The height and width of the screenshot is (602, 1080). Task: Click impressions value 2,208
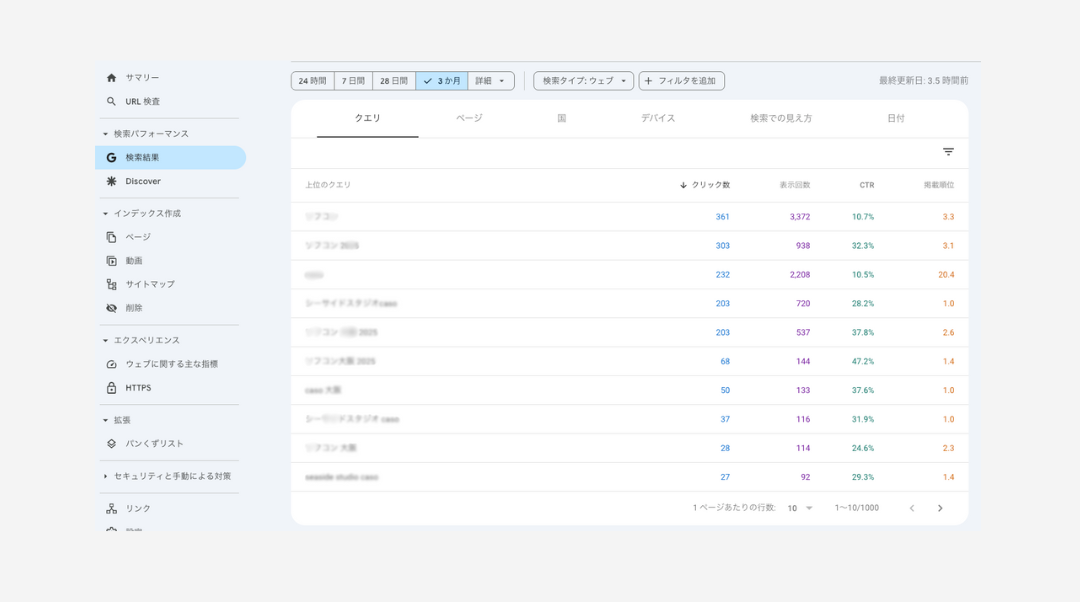coord(800,275)
